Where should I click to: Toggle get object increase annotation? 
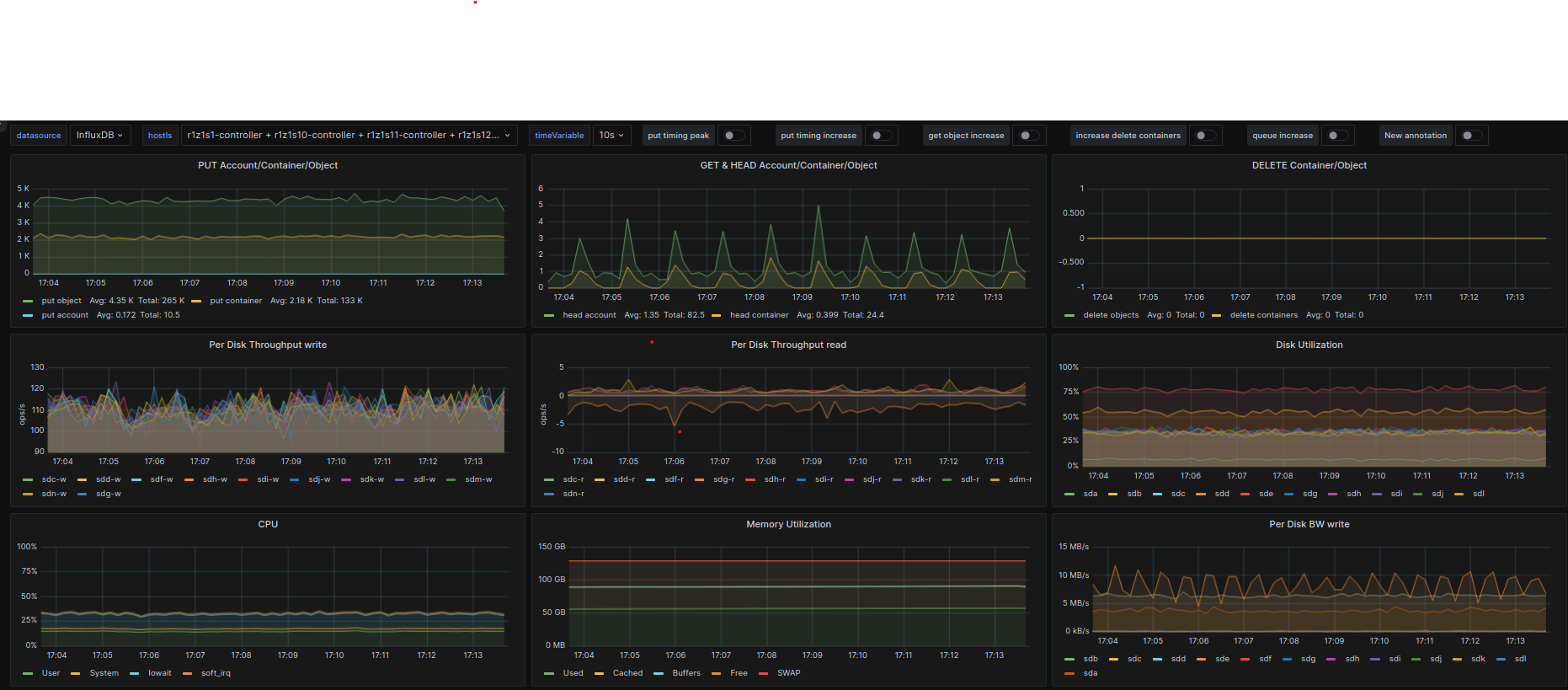click(1028, 135)
